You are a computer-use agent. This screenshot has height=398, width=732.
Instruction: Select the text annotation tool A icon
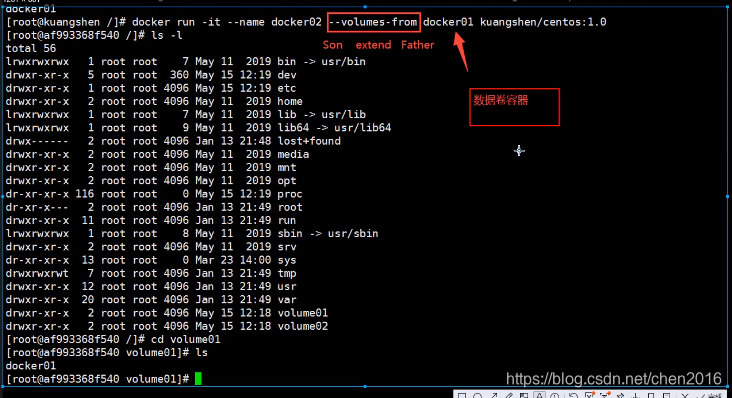click(540, 396)
